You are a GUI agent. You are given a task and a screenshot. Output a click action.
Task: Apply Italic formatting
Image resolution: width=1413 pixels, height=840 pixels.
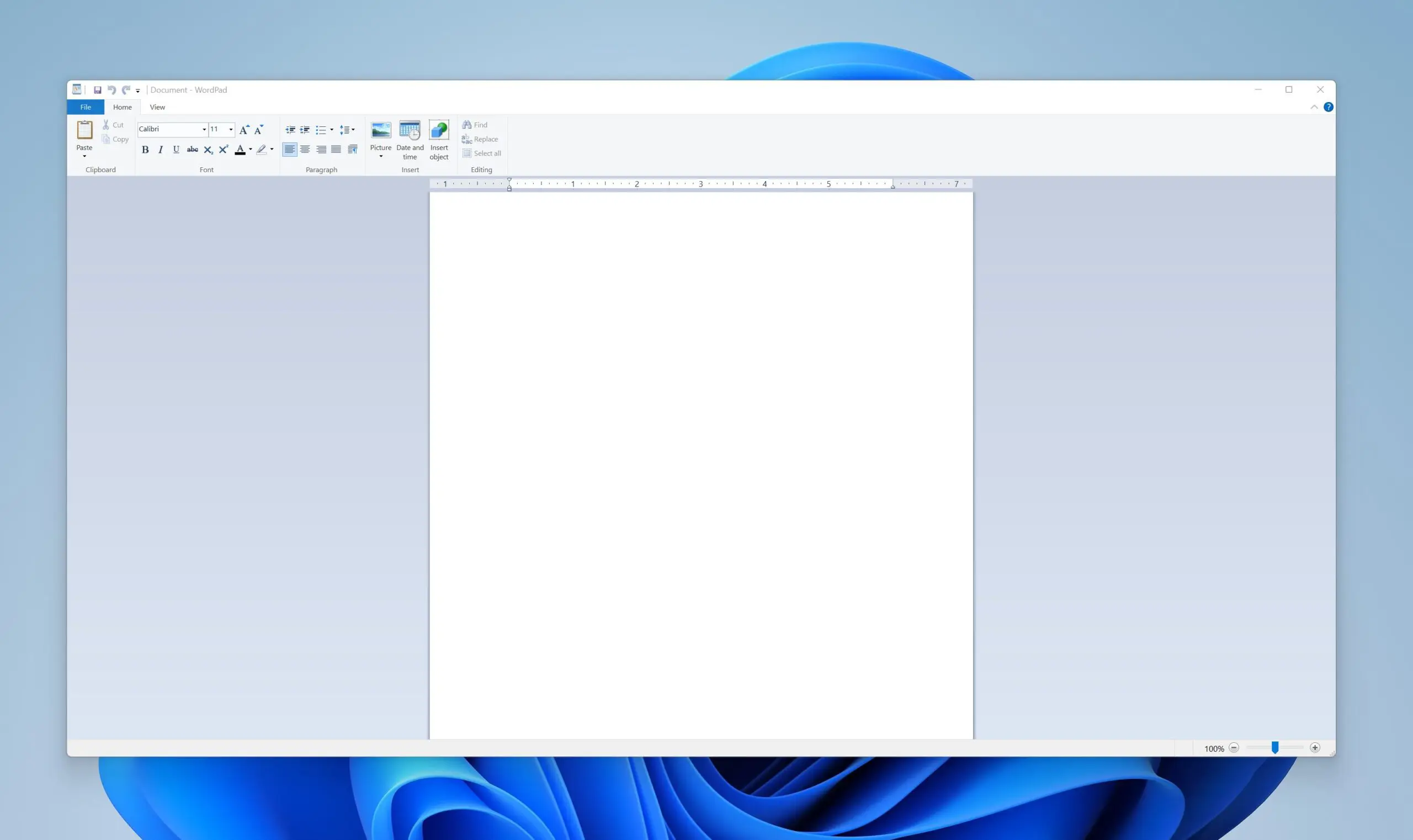click(x=160, y=149)
